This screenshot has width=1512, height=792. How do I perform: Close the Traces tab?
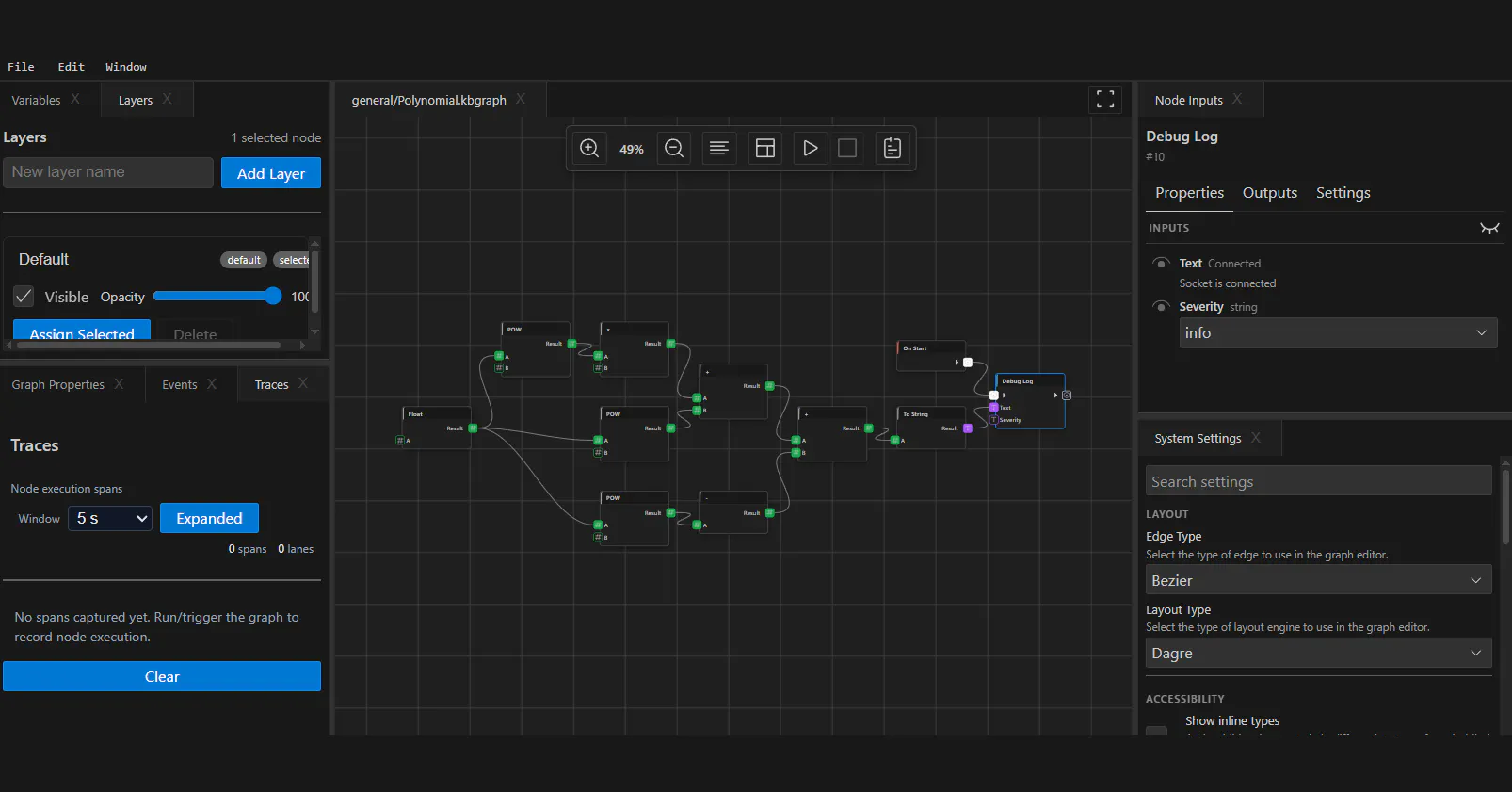303,383
